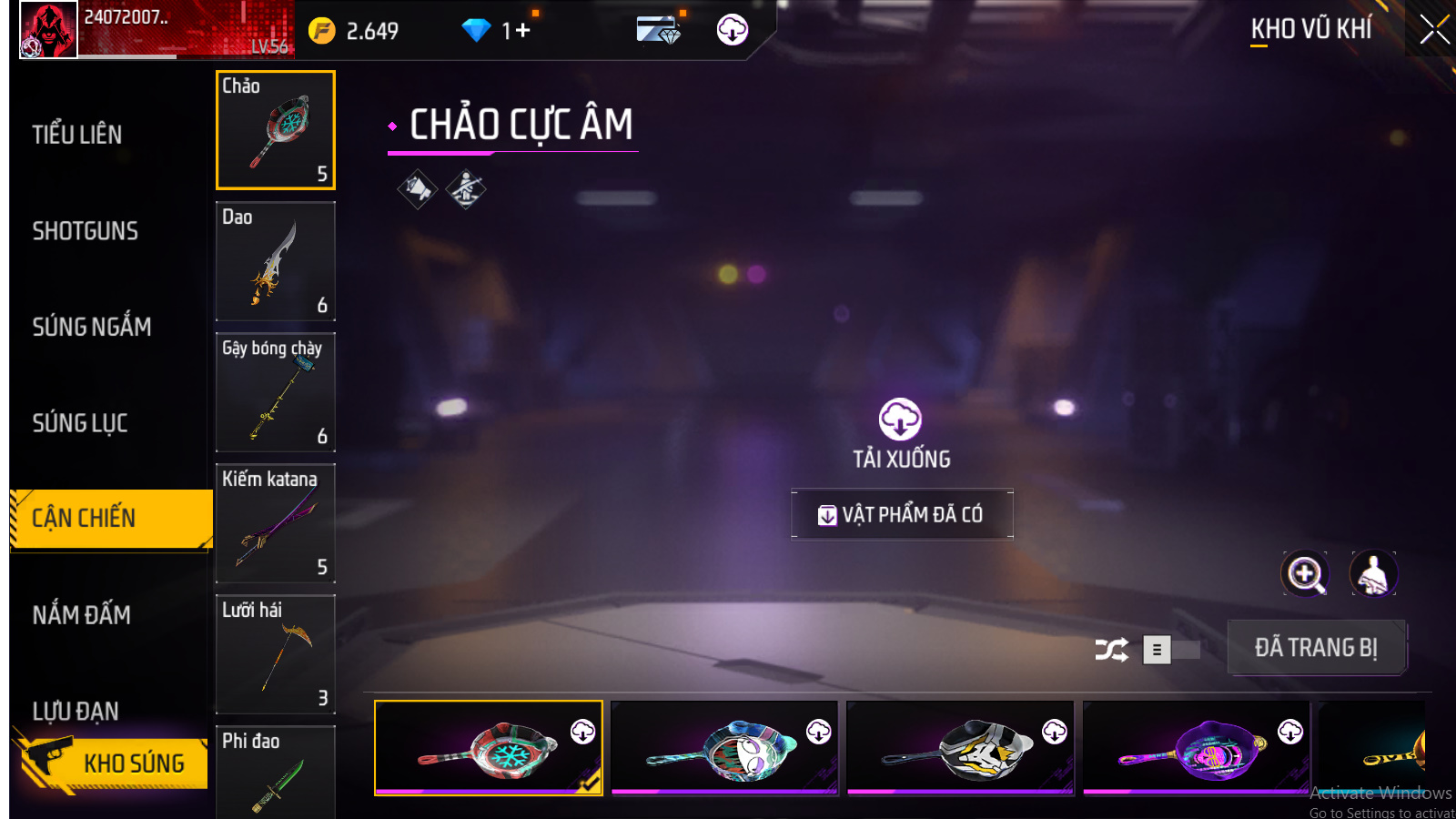The width and height of the screenshot is (1456, 819).
Task: Select the Cận Chiến category tab
Action: (111, 519)
